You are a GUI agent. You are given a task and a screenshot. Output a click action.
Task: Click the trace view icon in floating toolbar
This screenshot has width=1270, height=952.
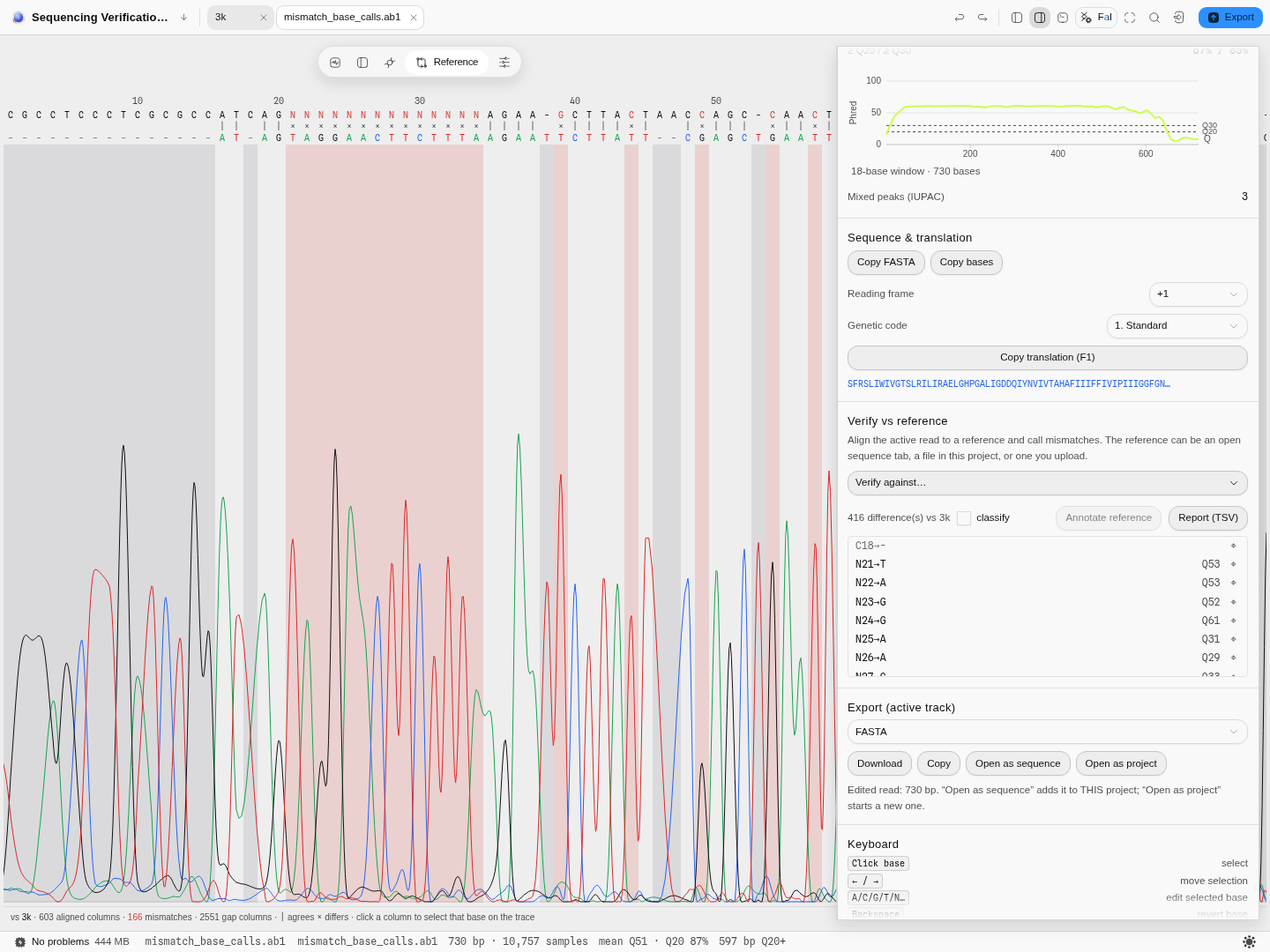click(x=335, y=63)
